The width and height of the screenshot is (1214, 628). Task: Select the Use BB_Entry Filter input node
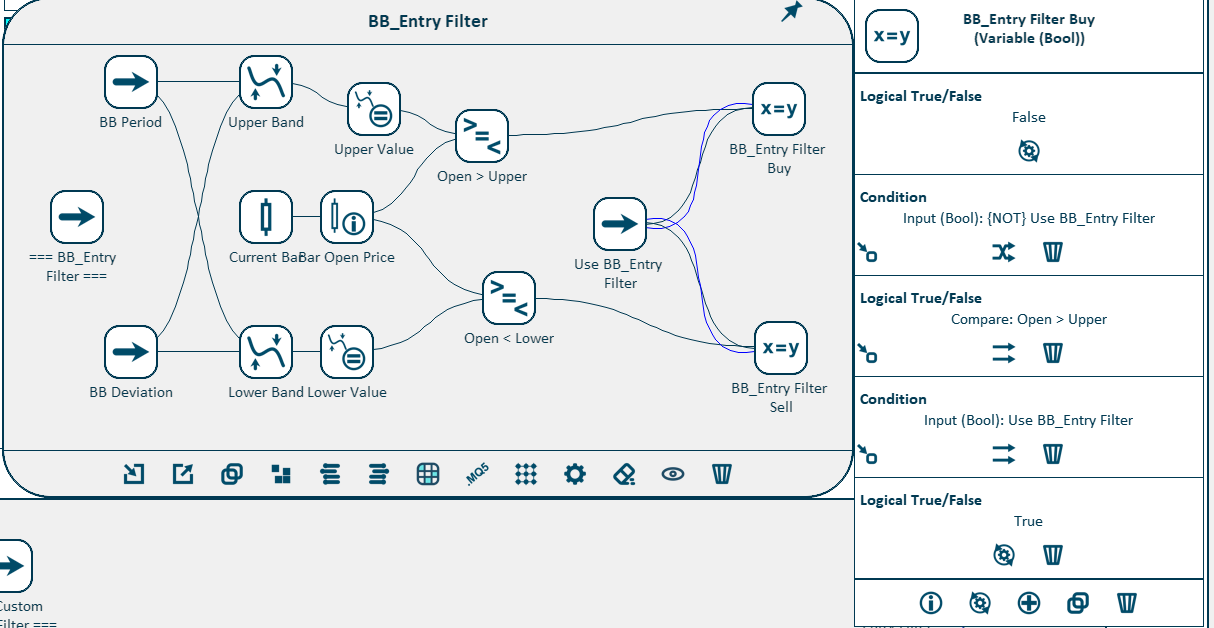coord(620,224)
